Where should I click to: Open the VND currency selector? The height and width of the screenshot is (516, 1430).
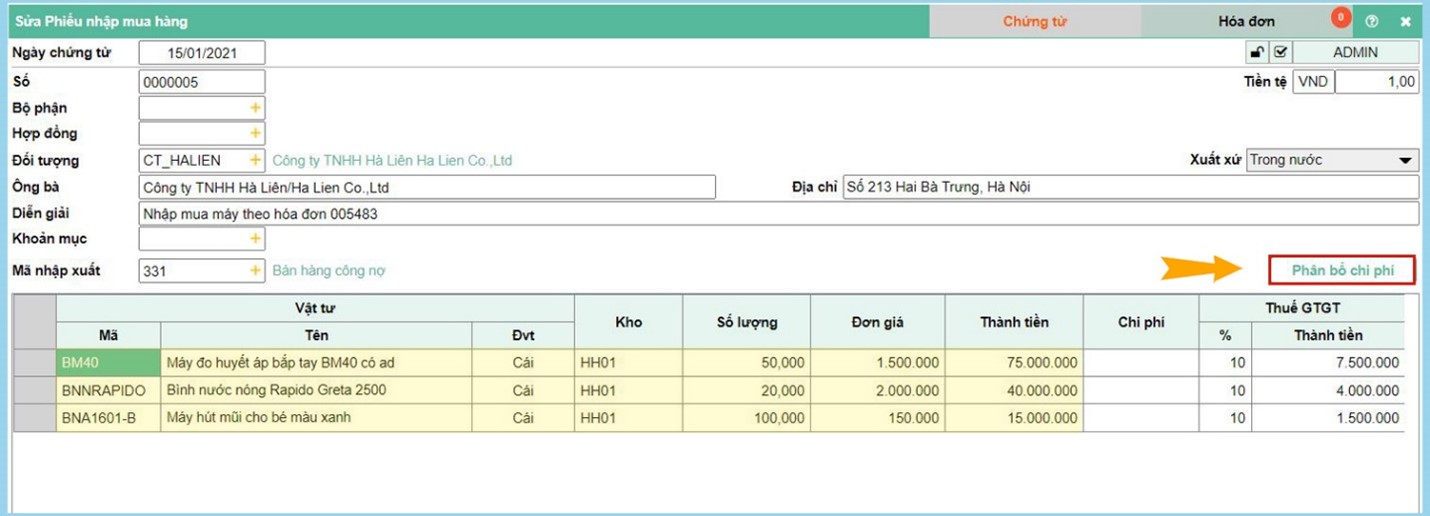(1313, 82)
